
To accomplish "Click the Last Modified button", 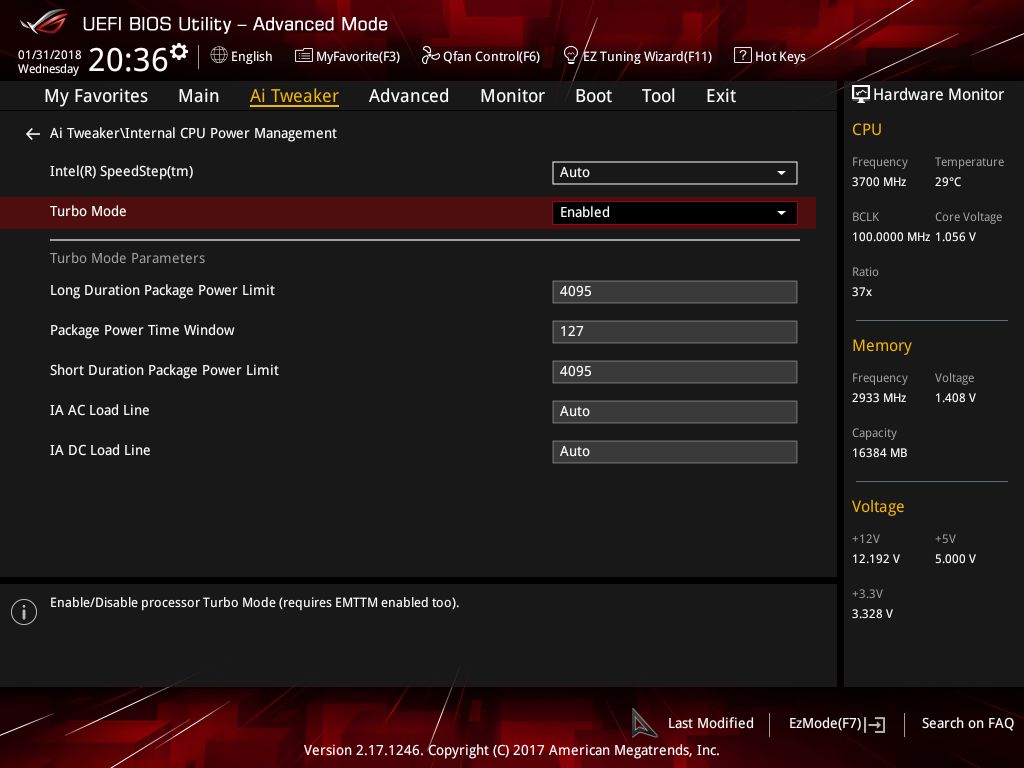I will coord(710,723).
